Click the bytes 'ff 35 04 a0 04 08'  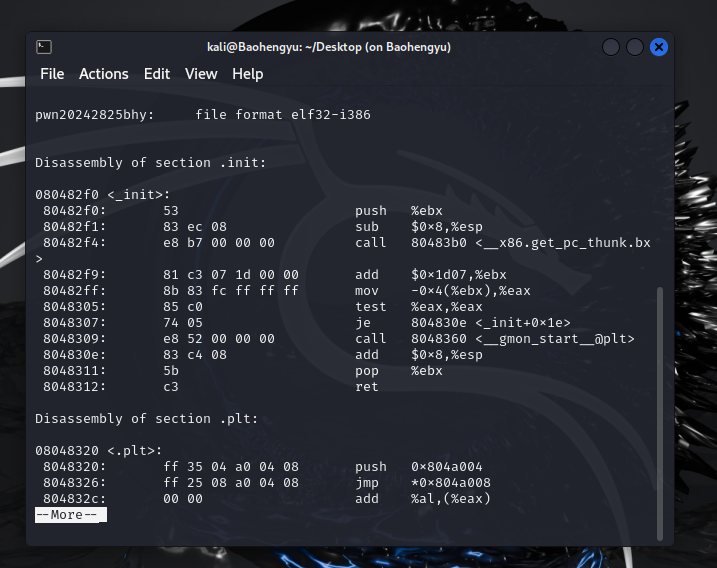(x=231, y=467)
